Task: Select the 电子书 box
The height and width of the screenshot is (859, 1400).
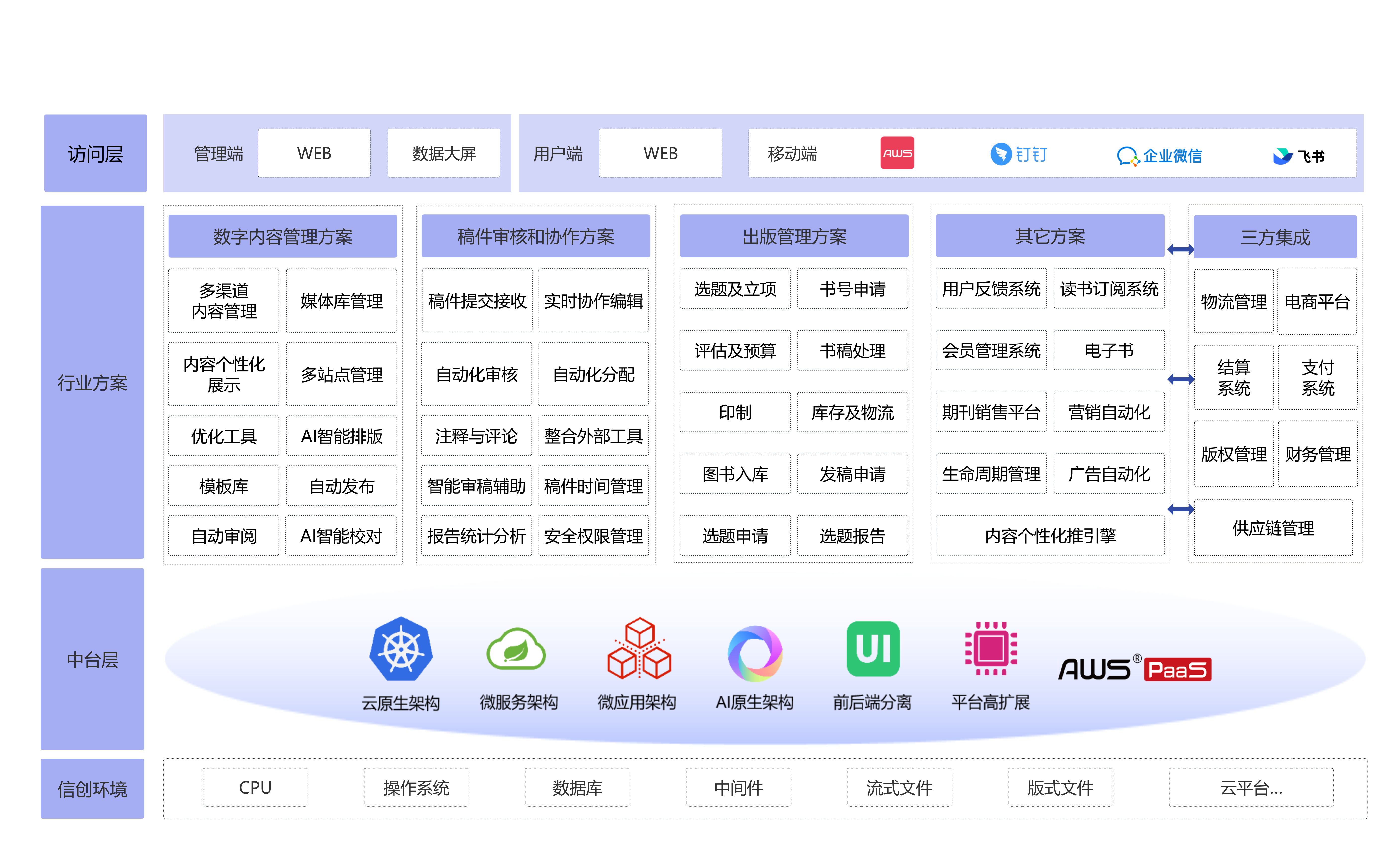Action: 1109,350
